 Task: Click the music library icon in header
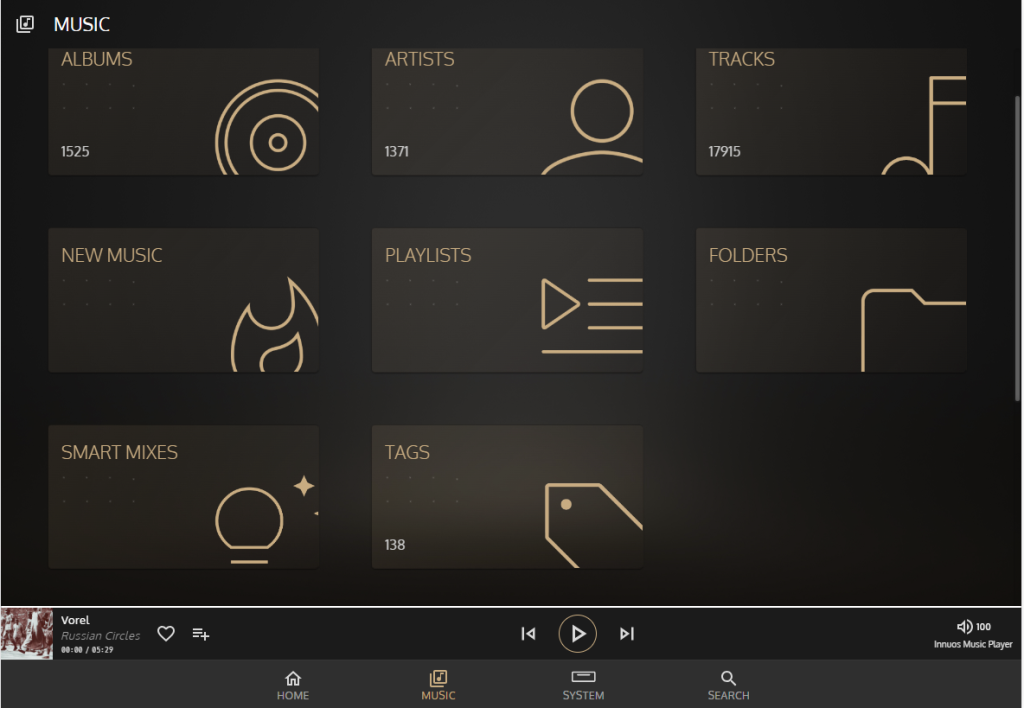(x=25, y=24)
